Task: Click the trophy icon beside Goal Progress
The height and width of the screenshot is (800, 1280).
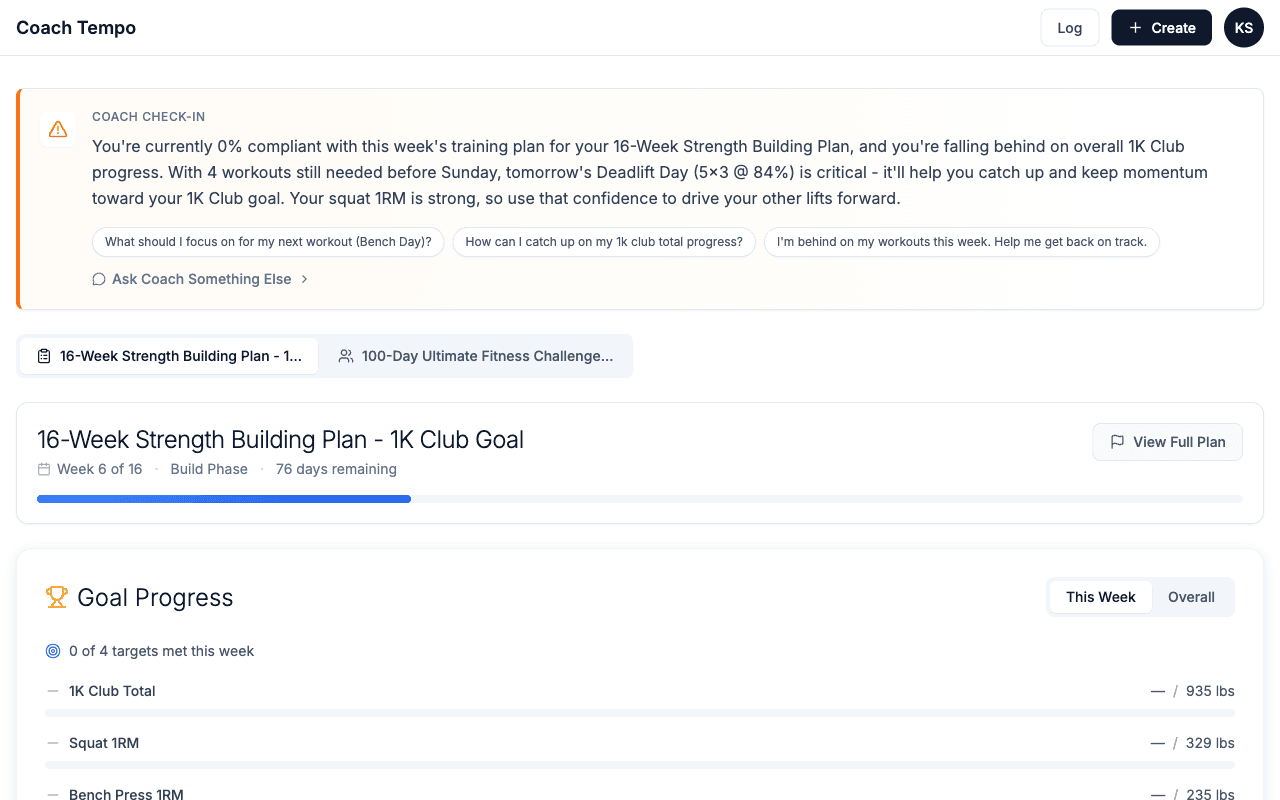Action: coord(57,597)
